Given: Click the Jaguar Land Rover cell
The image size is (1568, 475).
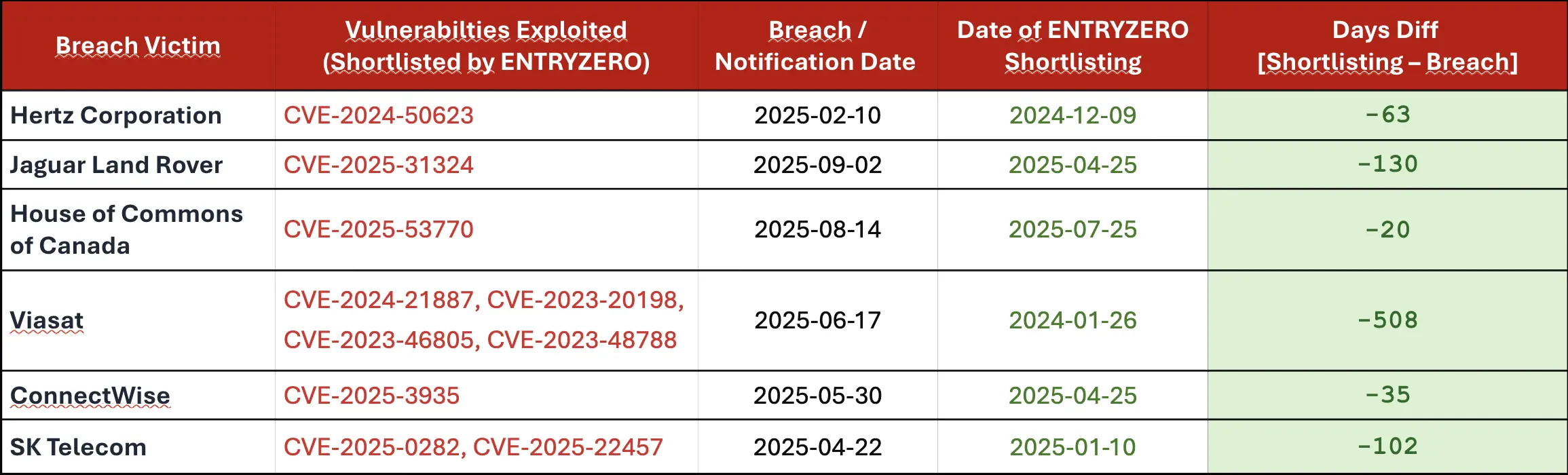Looking at the screenshot, I should 116,165.
